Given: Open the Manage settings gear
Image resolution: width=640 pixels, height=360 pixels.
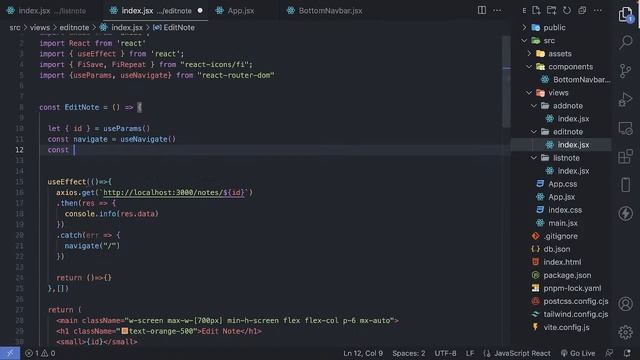Looking at the screenshot, I should [x=625, y=332].
